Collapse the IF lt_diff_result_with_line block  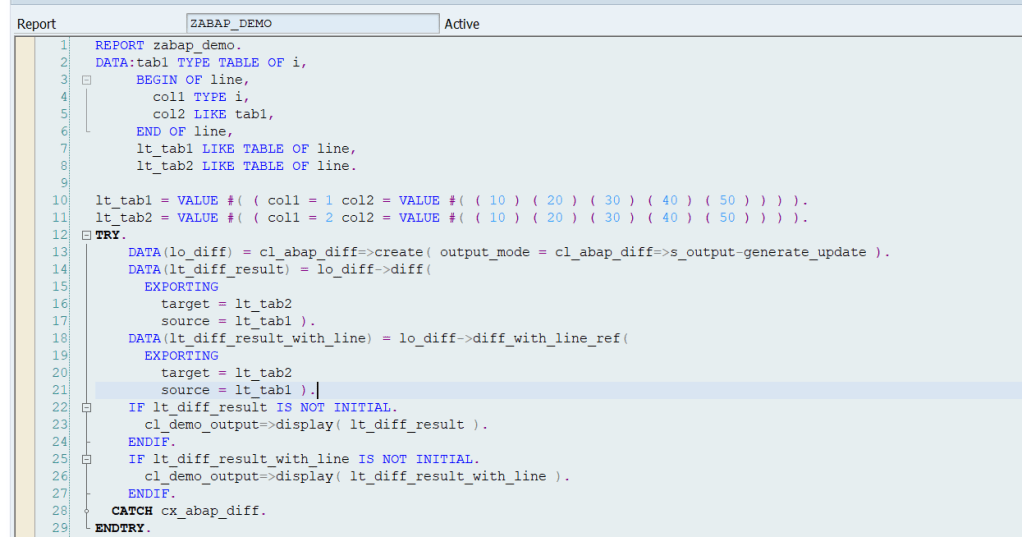click(x=86, y=459)
